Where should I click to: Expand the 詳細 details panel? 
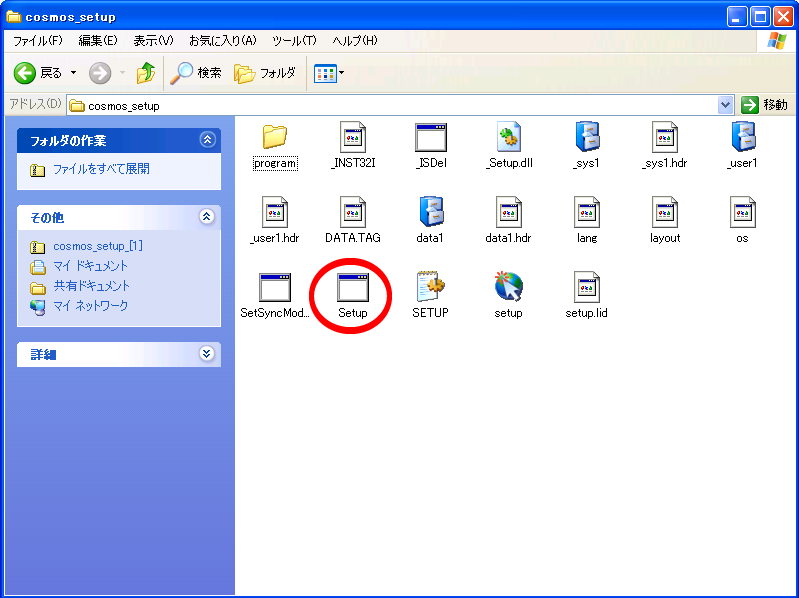pyautogui.click(x=206, y=354)
